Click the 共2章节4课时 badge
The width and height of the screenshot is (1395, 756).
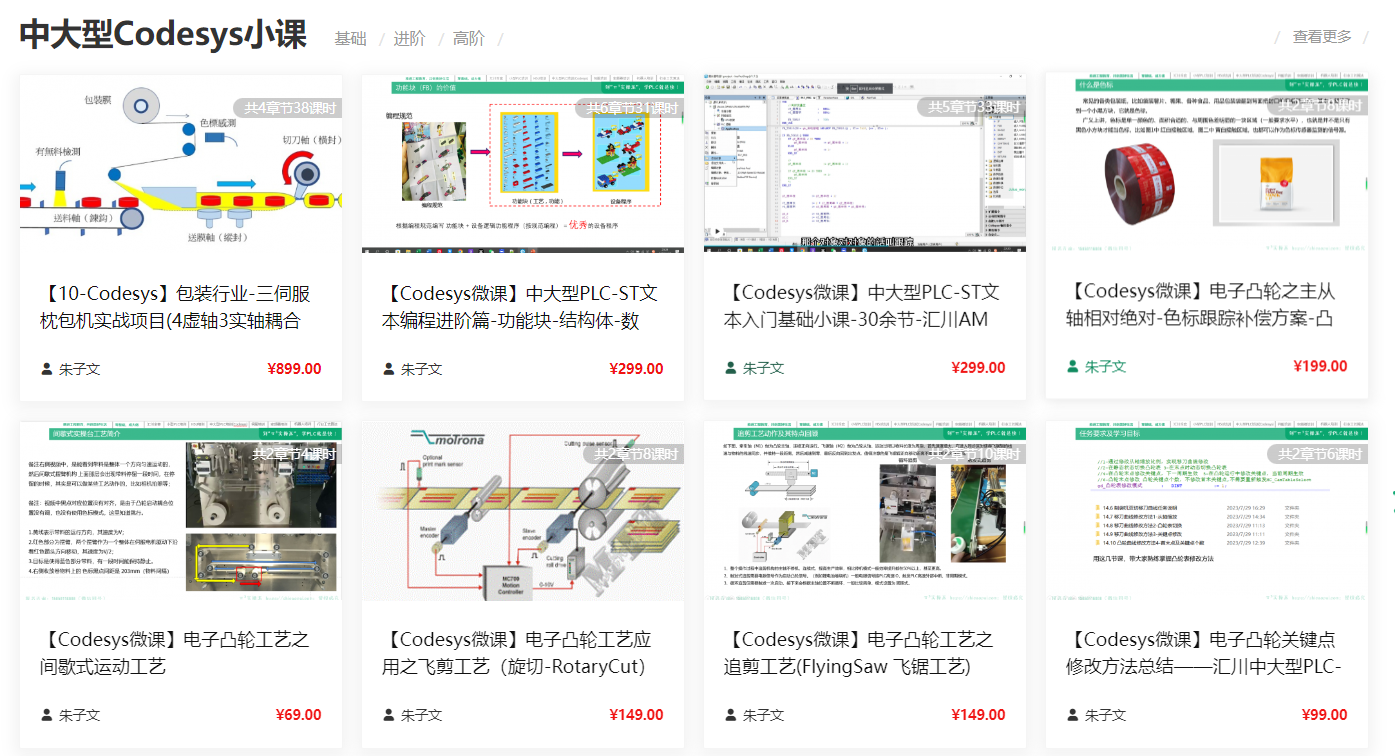(x=292, y=454)
